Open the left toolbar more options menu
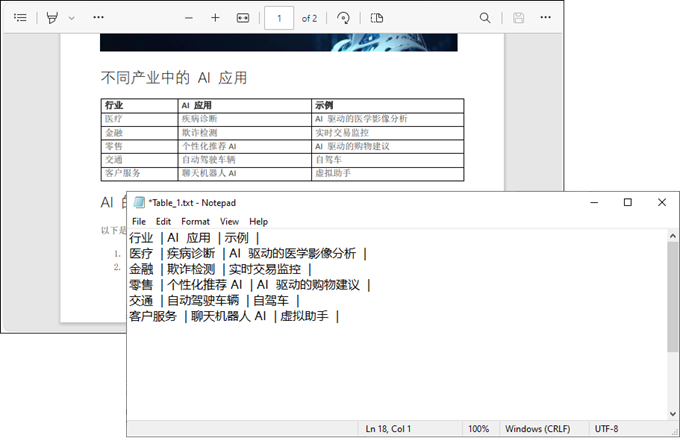The width and height of the screenshot is (680, 438). pos(98,18)
